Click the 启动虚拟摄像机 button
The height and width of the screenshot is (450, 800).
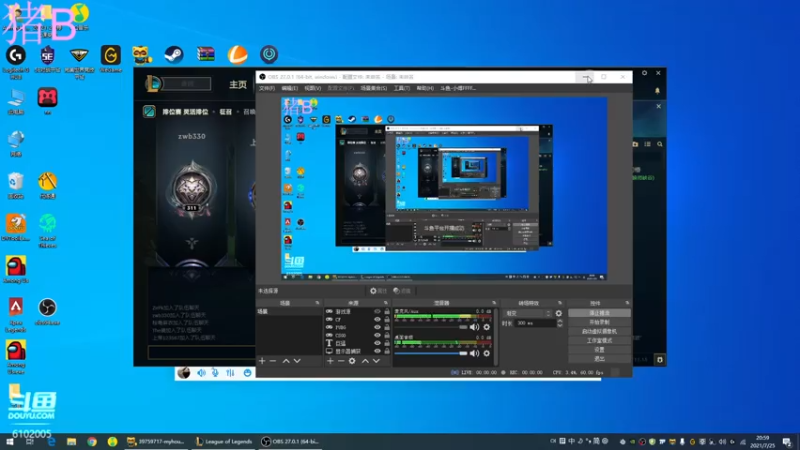click(599, 332)
